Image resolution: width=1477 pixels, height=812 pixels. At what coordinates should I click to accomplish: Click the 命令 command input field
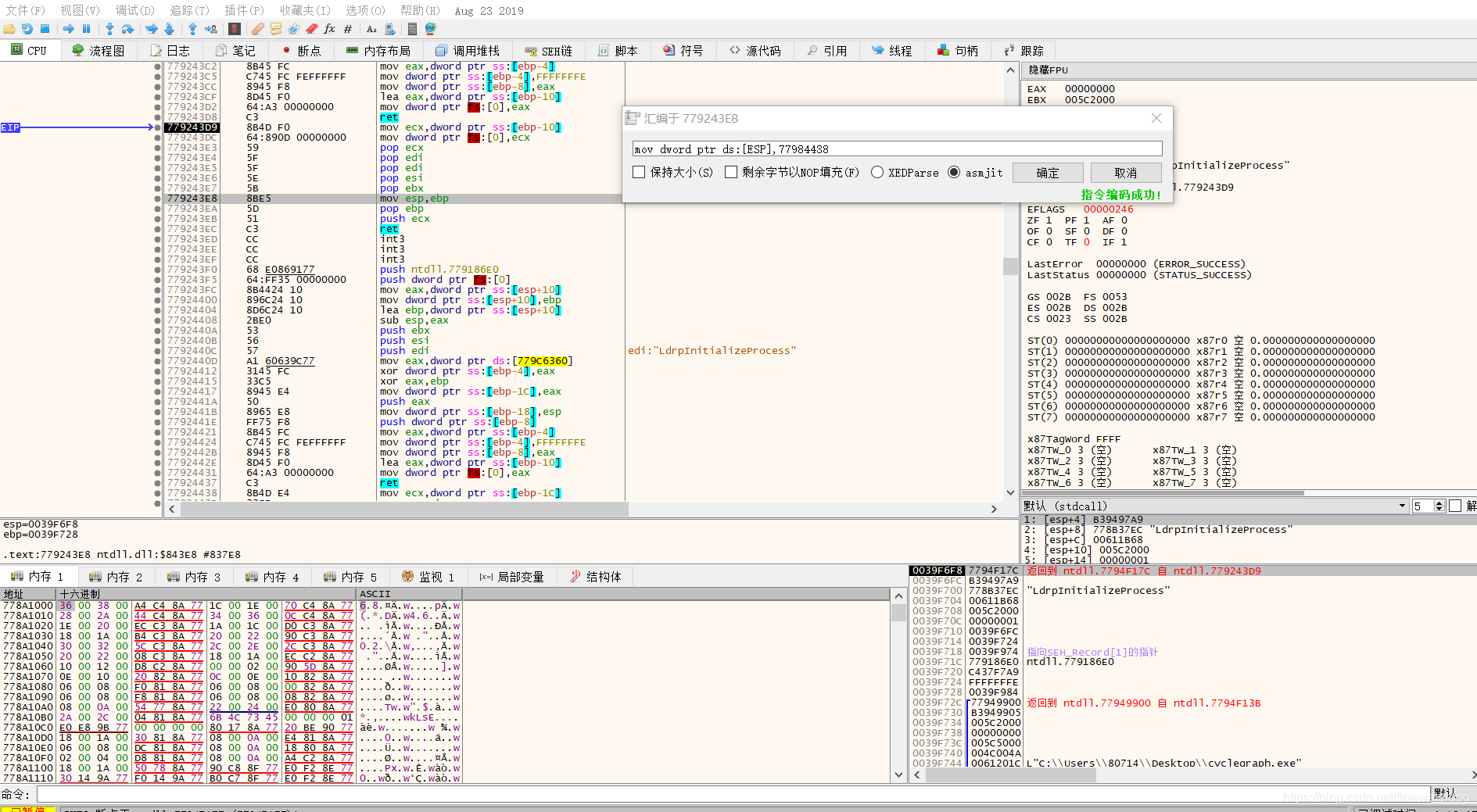[733, 794]
